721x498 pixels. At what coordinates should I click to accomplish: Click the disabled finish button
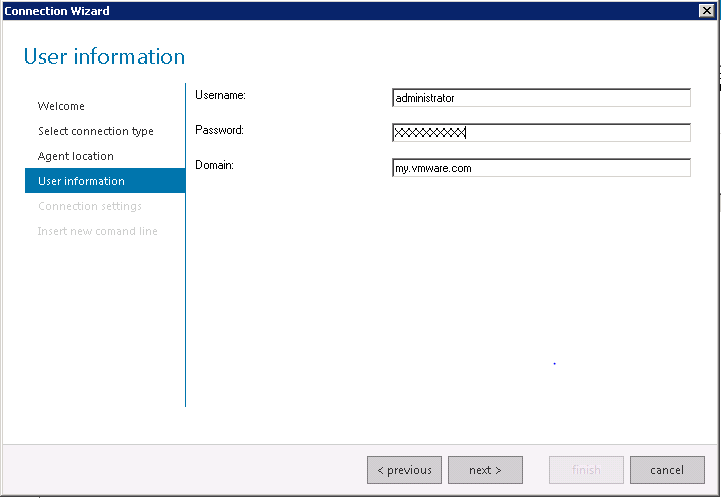586,470
